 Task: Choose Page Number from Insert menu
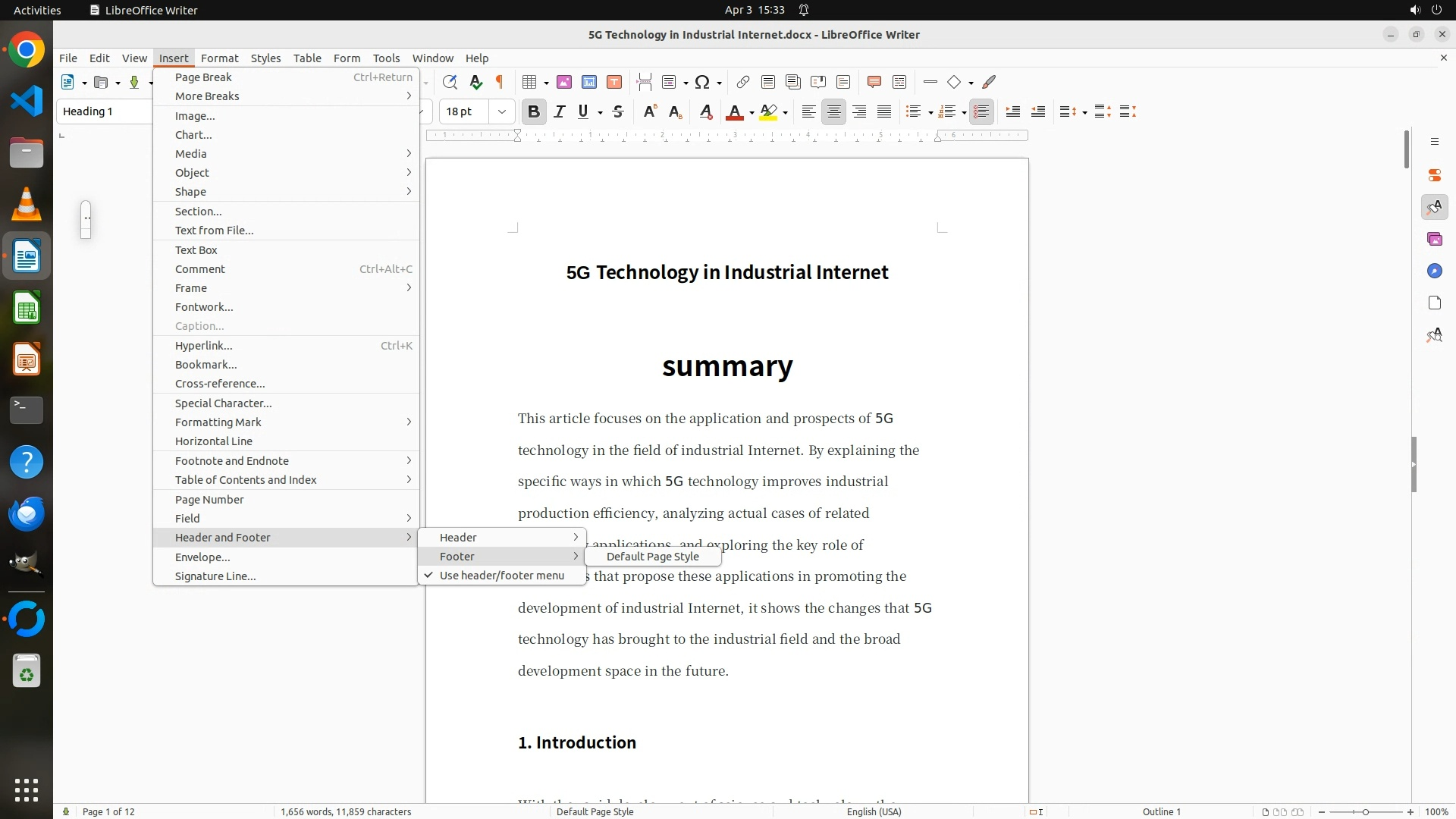pyautogui.click(x=209, y=500)
